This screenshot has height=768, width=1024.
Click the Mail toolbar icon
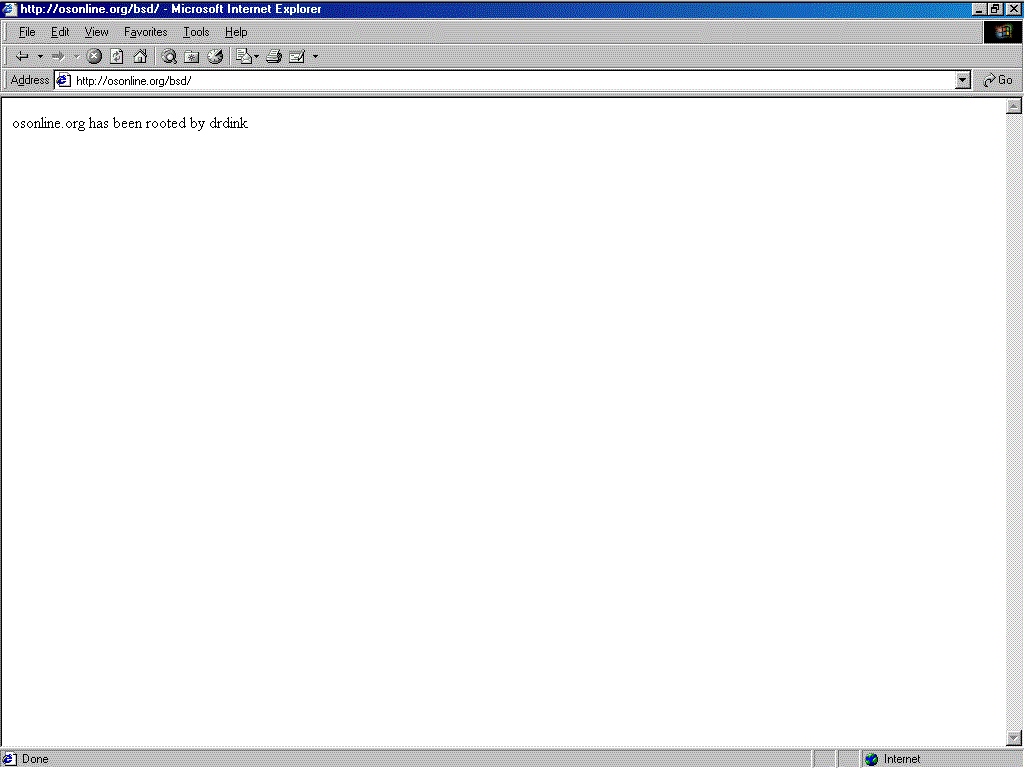243,56
